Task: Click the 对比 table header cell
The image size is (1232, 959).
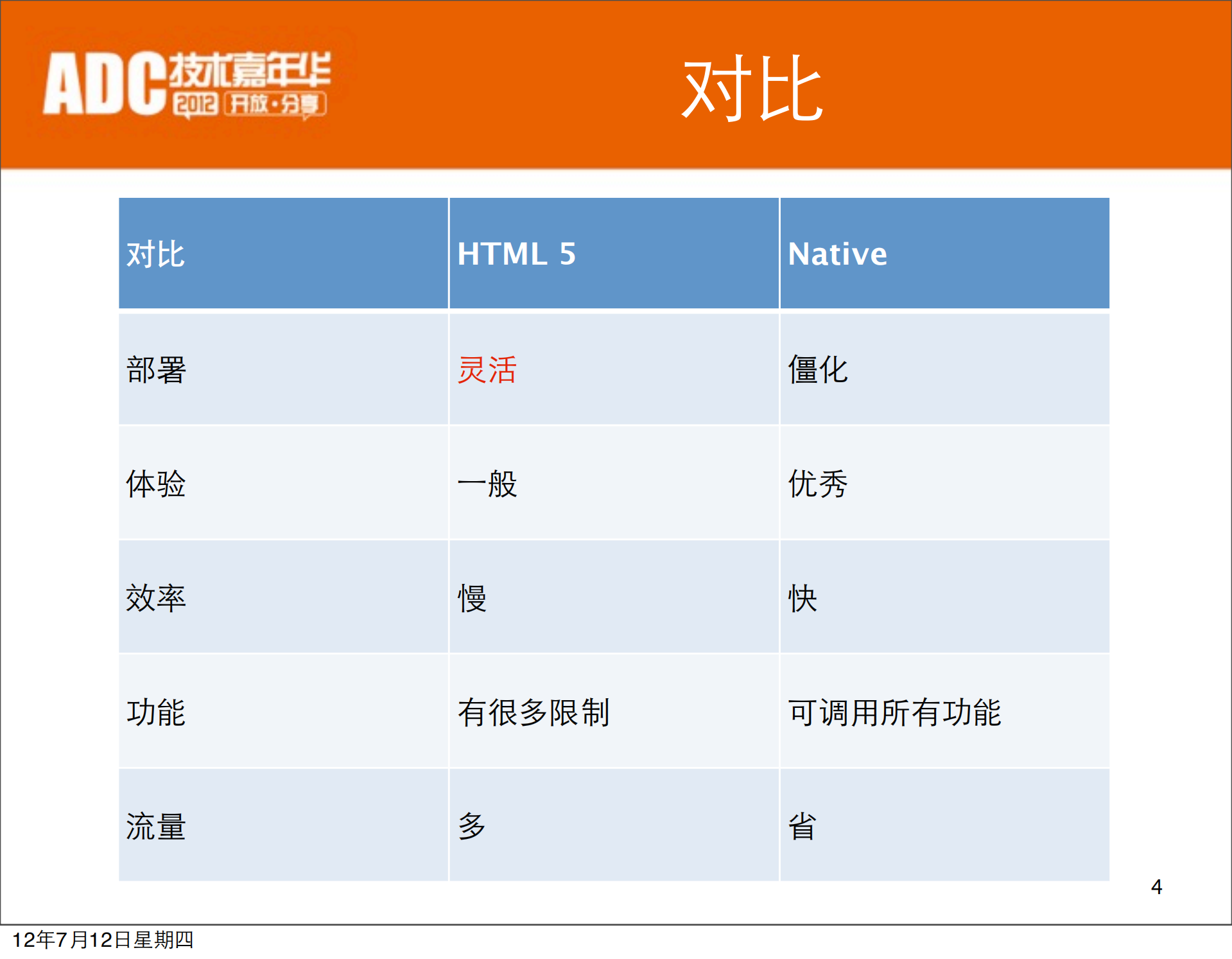Action: 155,254
